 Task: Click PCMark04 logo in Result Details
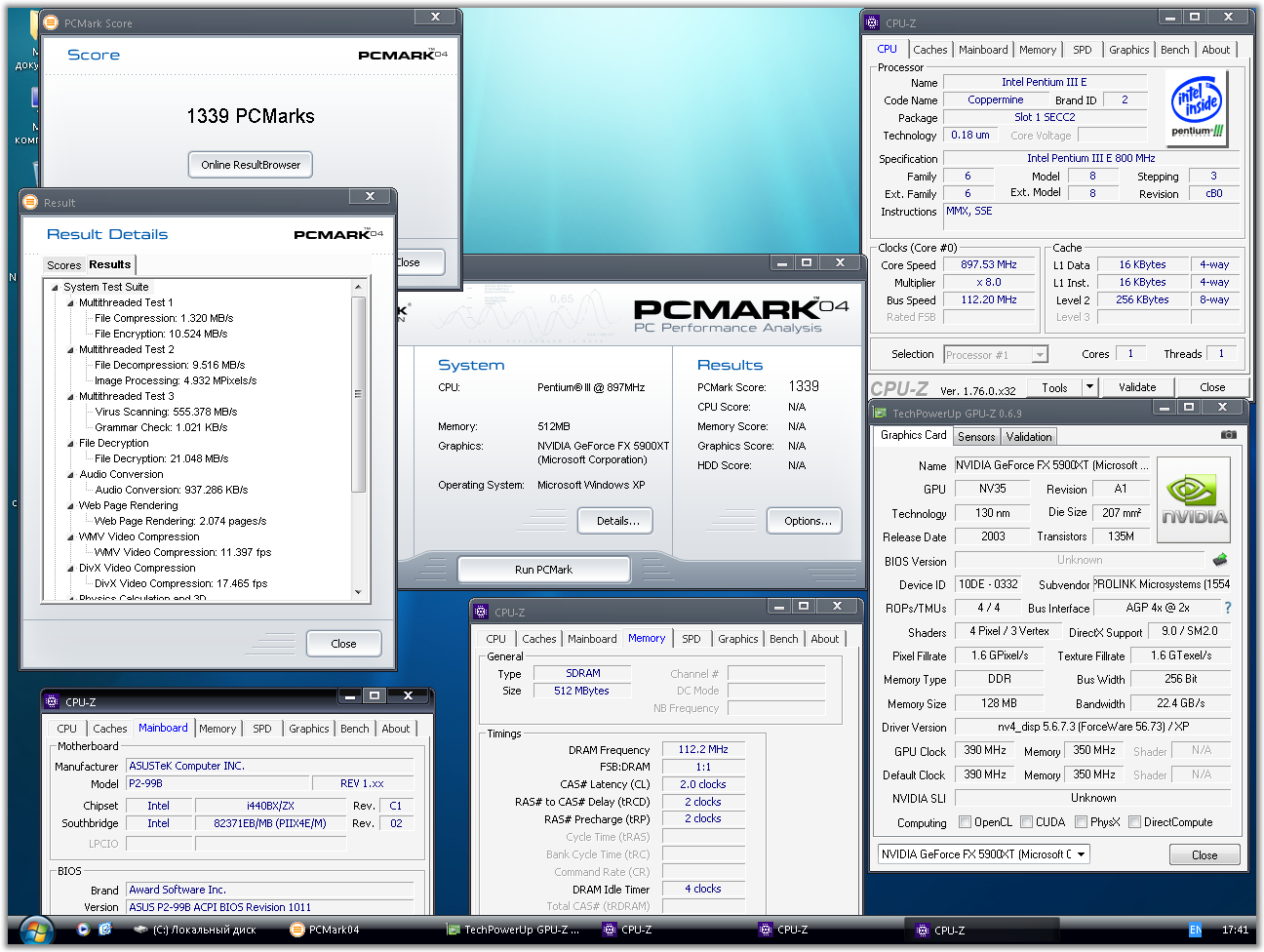click(338, 234)
